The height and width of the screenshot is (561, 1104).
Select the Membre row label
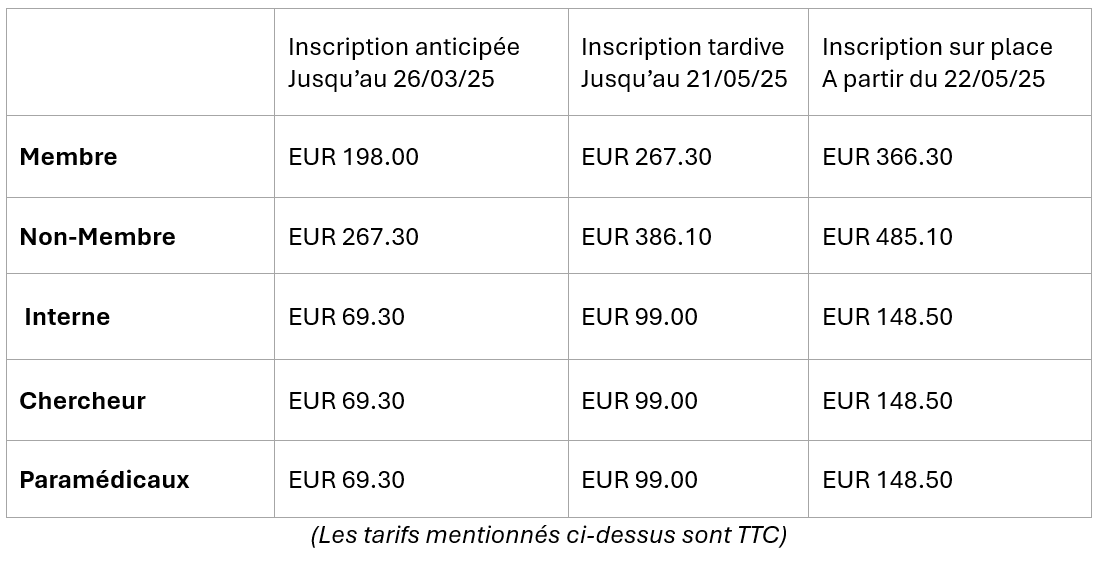click(68, 156)
